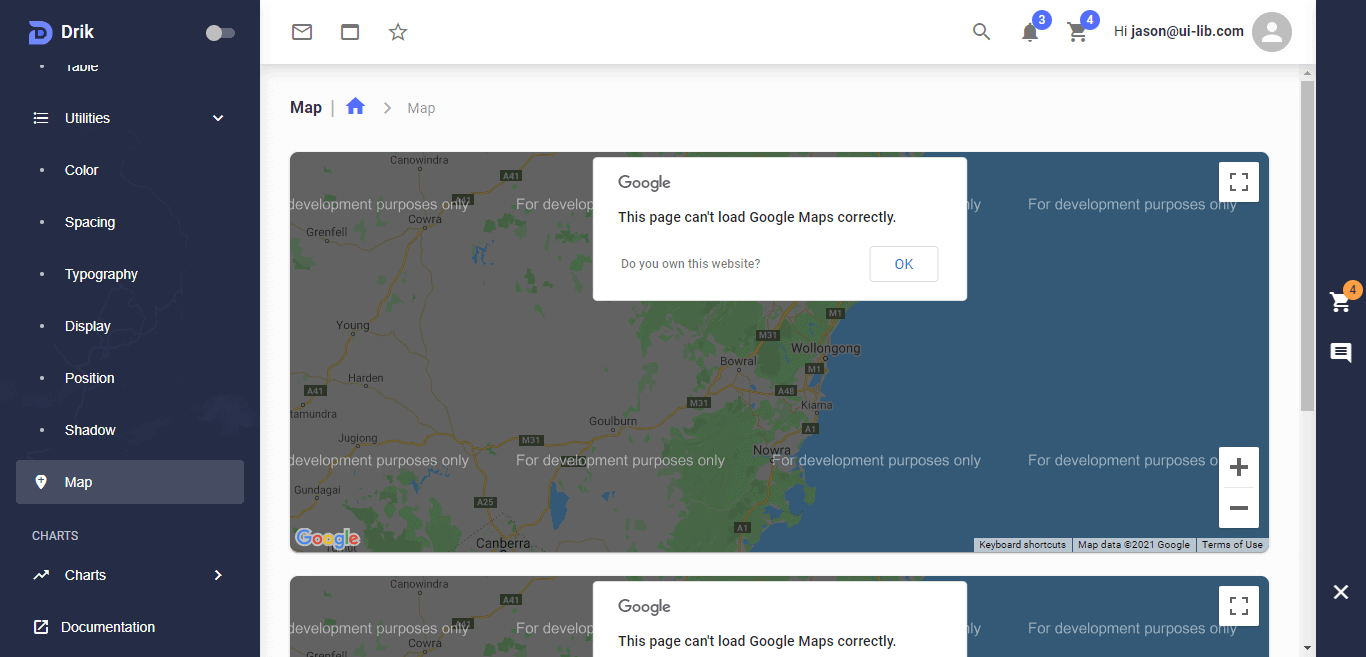Zoom in on the first map

tap(1239, 467)
